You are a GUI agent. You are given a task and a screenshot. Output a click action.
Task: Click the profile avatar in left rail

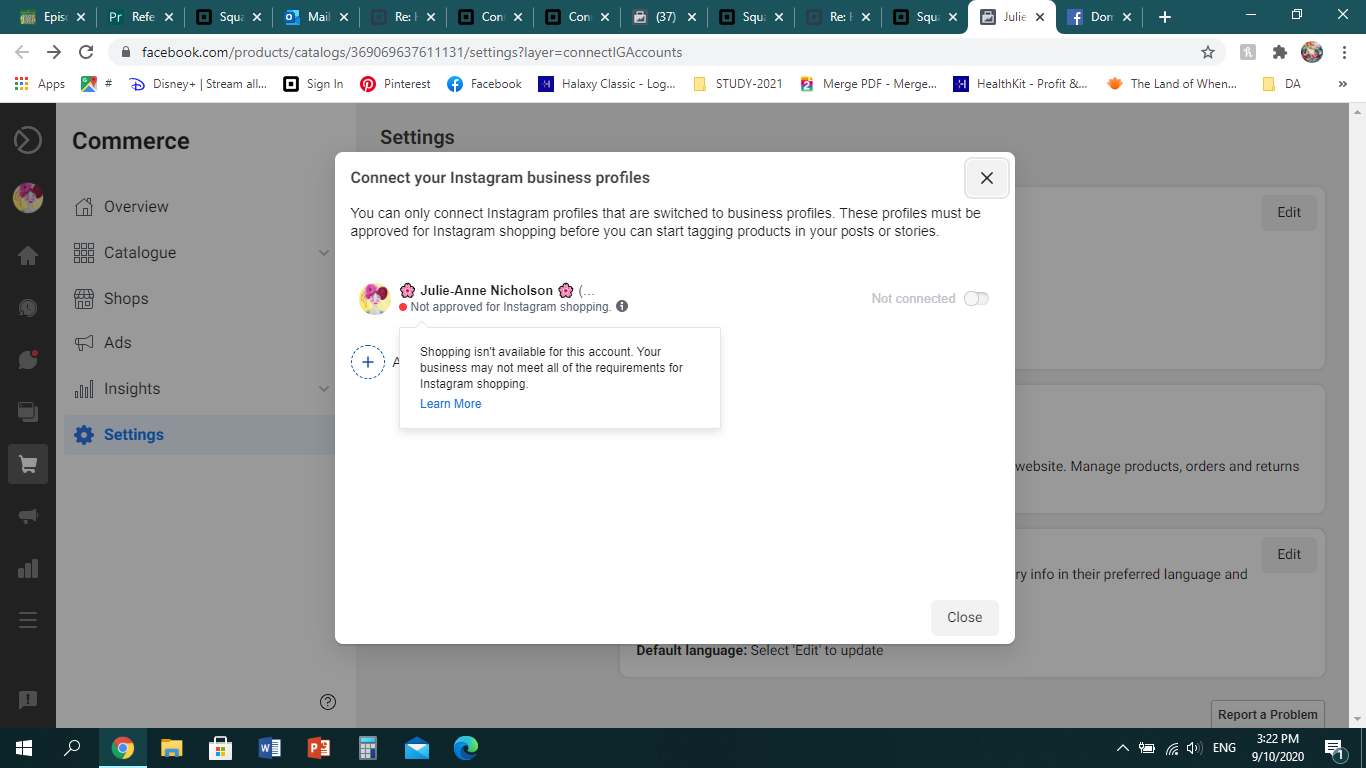(28, 198)
